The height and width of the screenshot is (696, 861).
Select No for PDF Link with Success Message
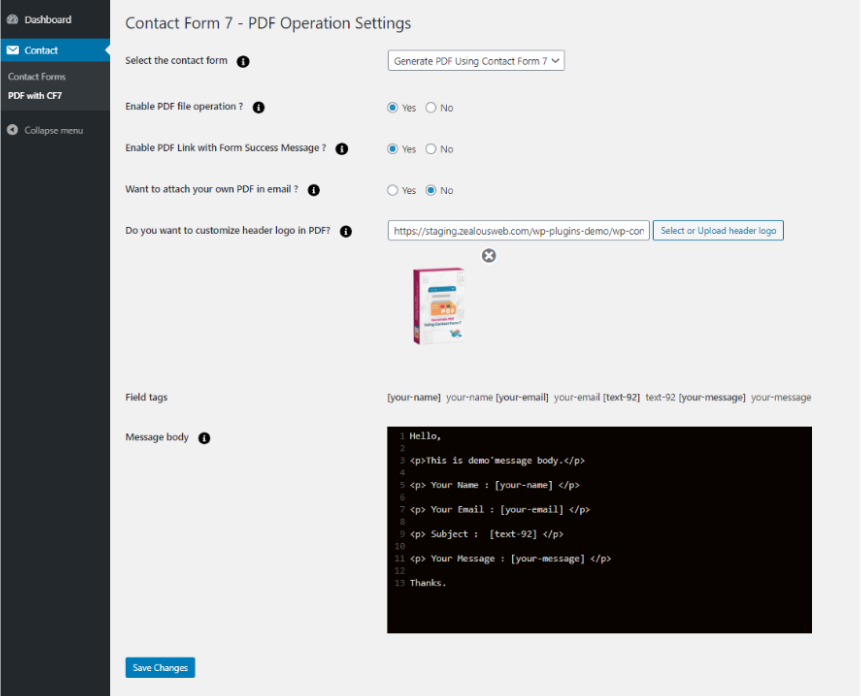431,149
